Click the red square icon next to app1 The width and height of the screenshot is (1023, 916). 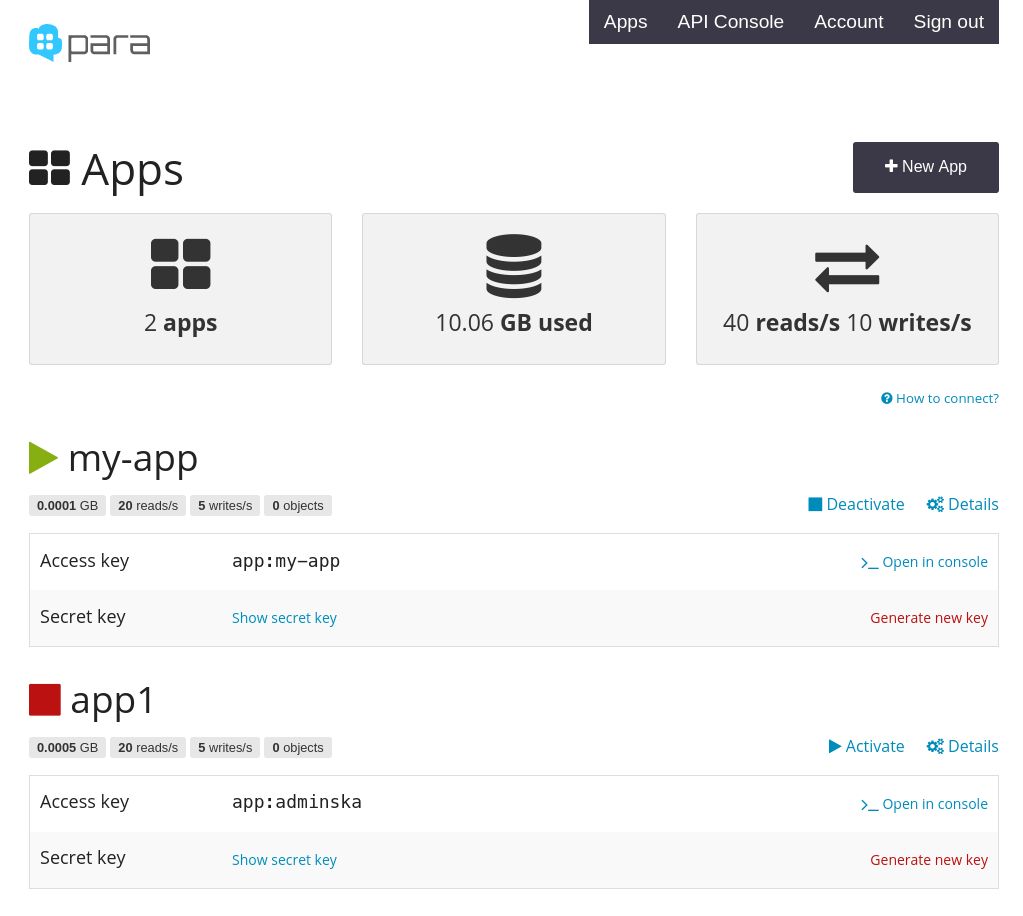(45, 699)
